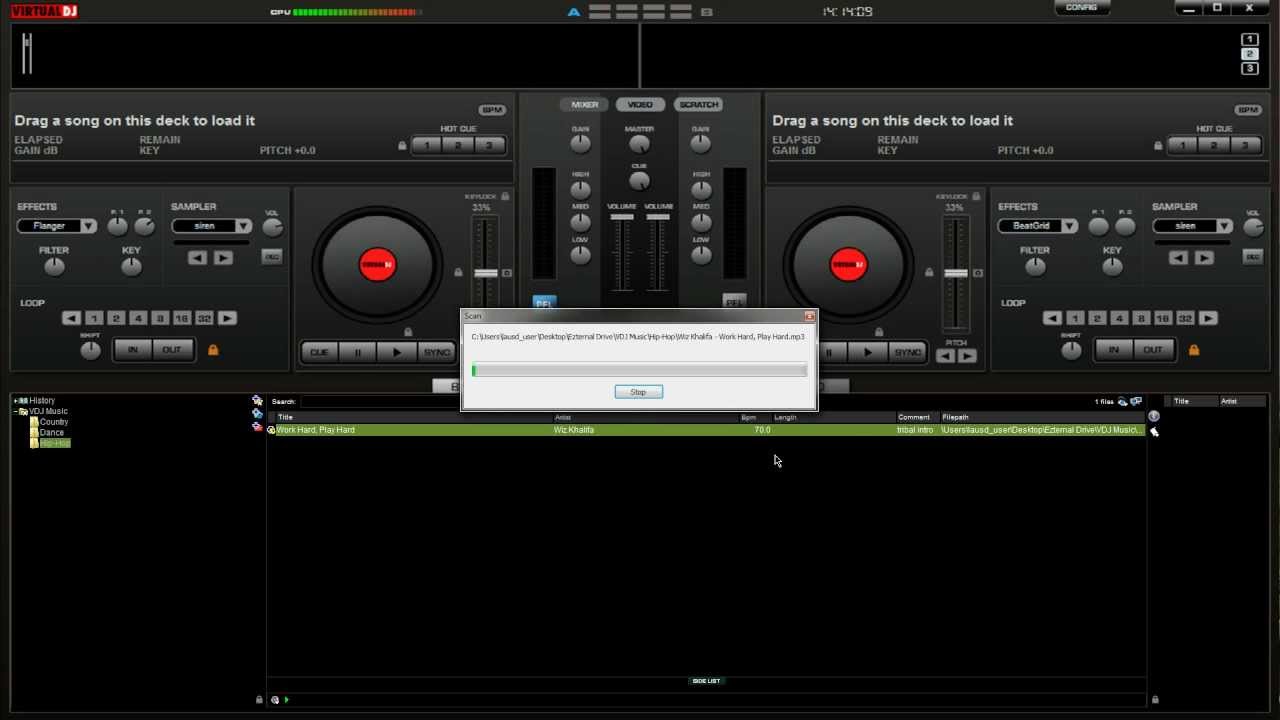Toggle left deck hot cue lock
This screenshot has height=720, width=1280.
click(x=402, y=146)
